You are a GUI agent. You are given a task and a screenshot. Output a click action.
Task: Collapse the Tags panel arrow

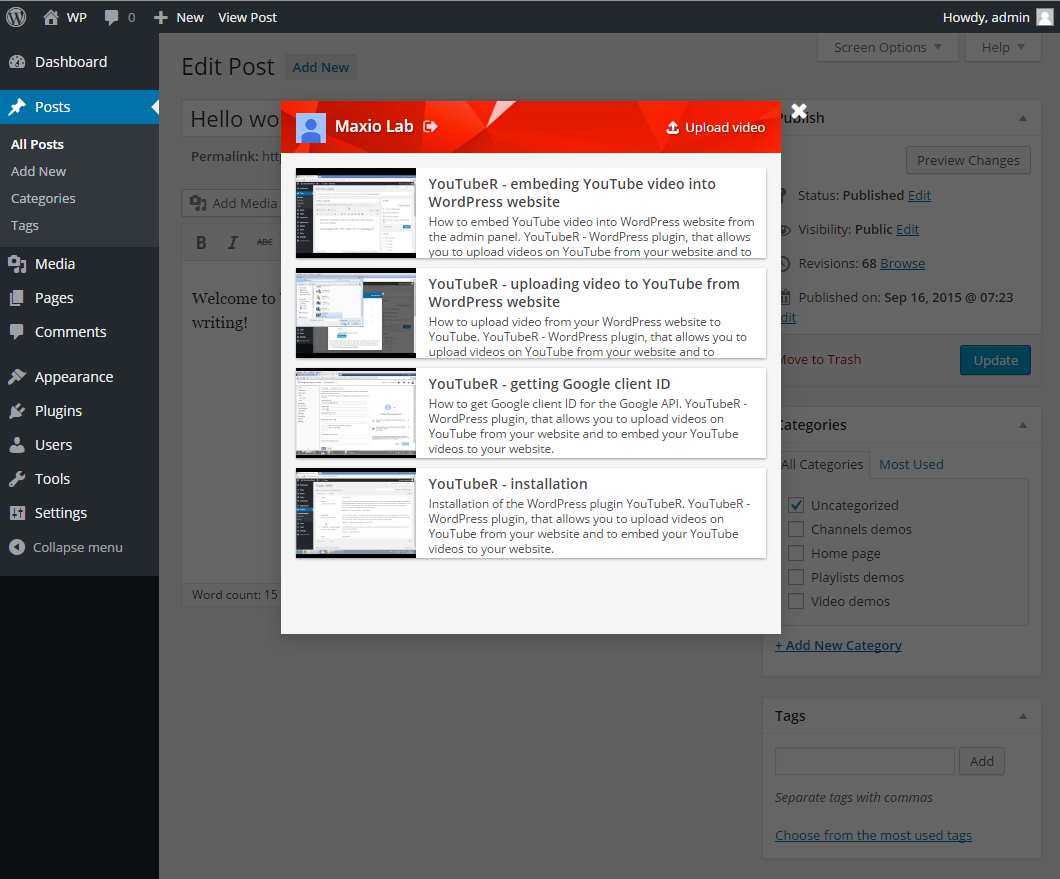tap(1023, 716)
